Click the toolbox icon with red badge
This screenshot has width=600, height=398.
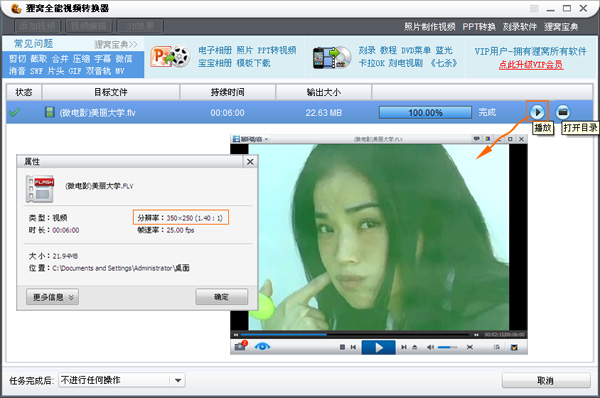point(241,346)
